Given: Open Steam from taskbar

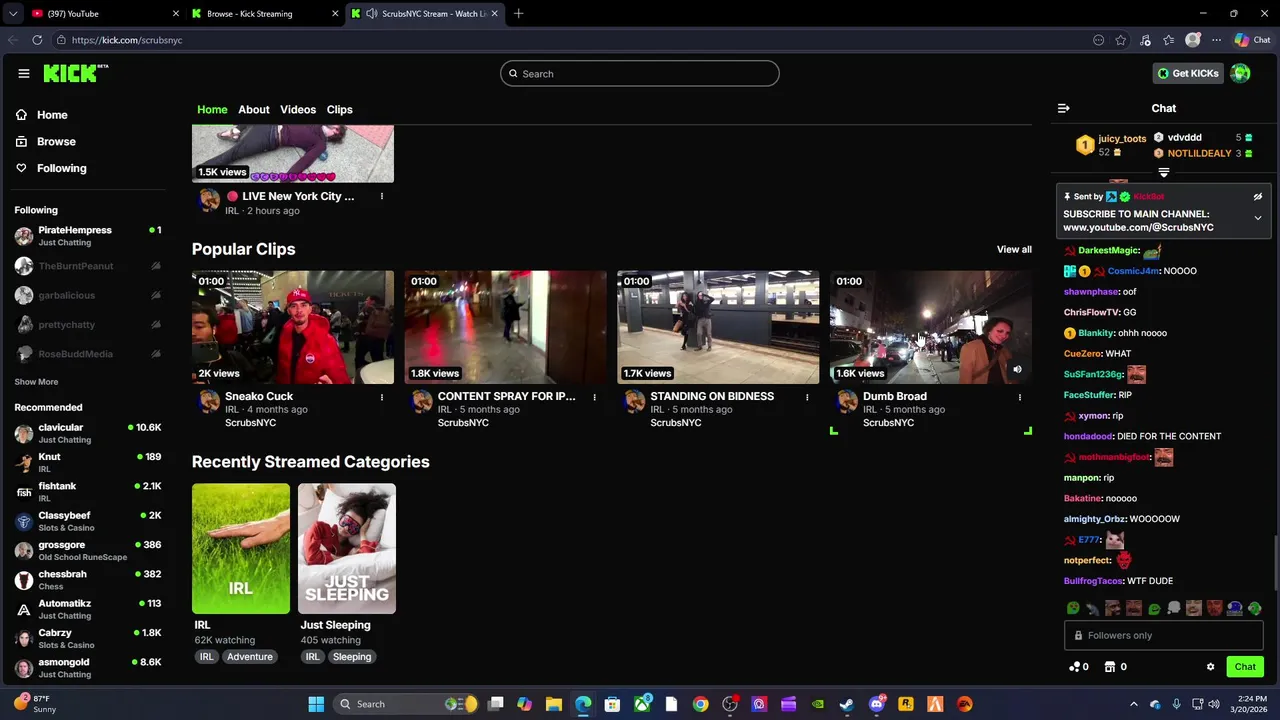Looking at the screenshot, I should click(847, 704).
